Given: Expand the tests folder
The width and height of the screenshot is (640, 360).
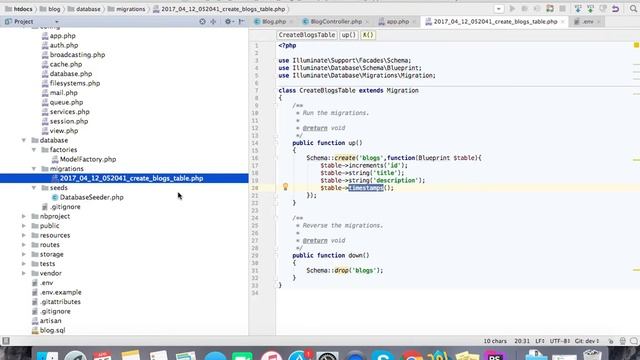Looking at the screenshot, I should [24, 264].
